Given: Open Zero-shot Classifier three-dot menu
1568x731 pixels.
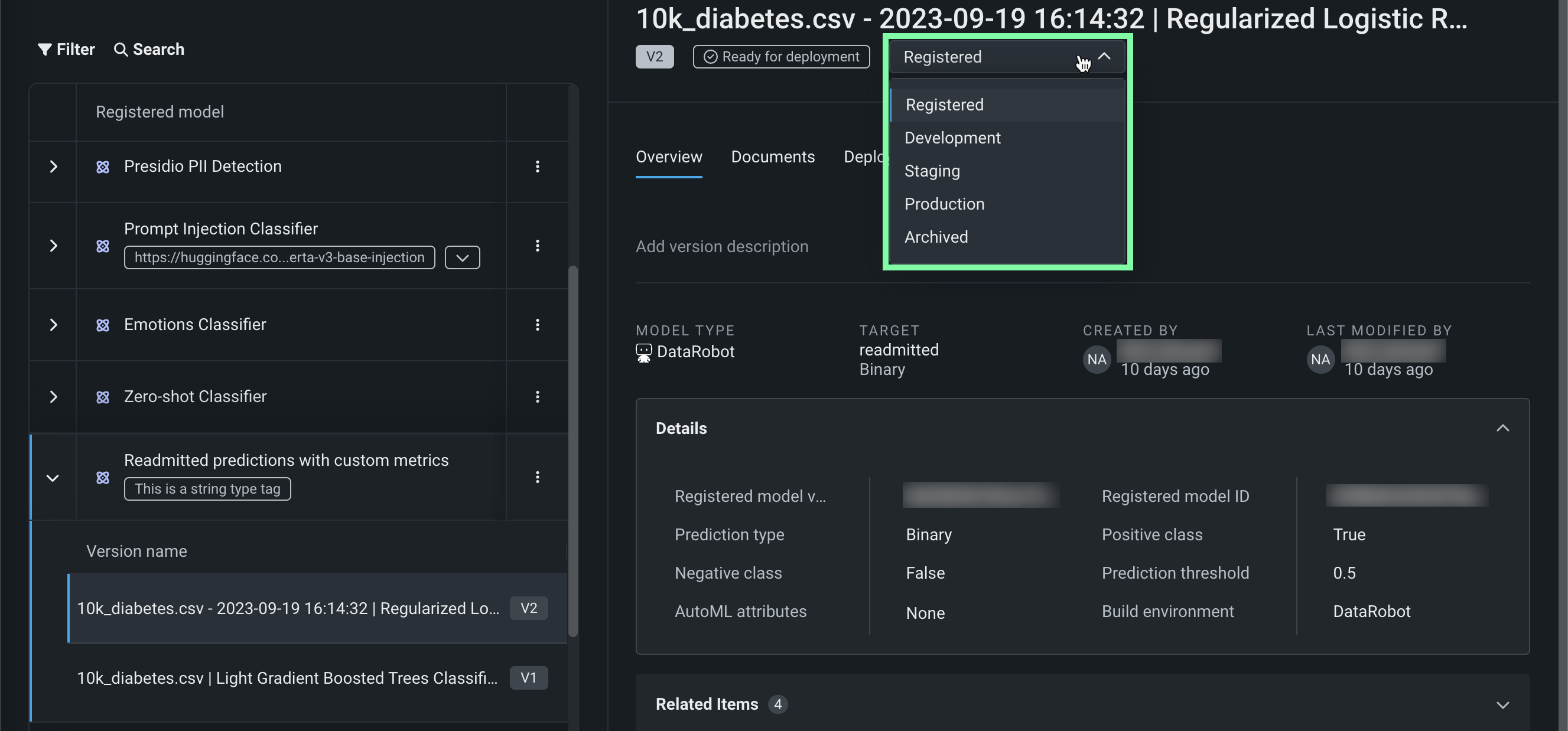Looking at the screenshot, I should coord(537,397).
